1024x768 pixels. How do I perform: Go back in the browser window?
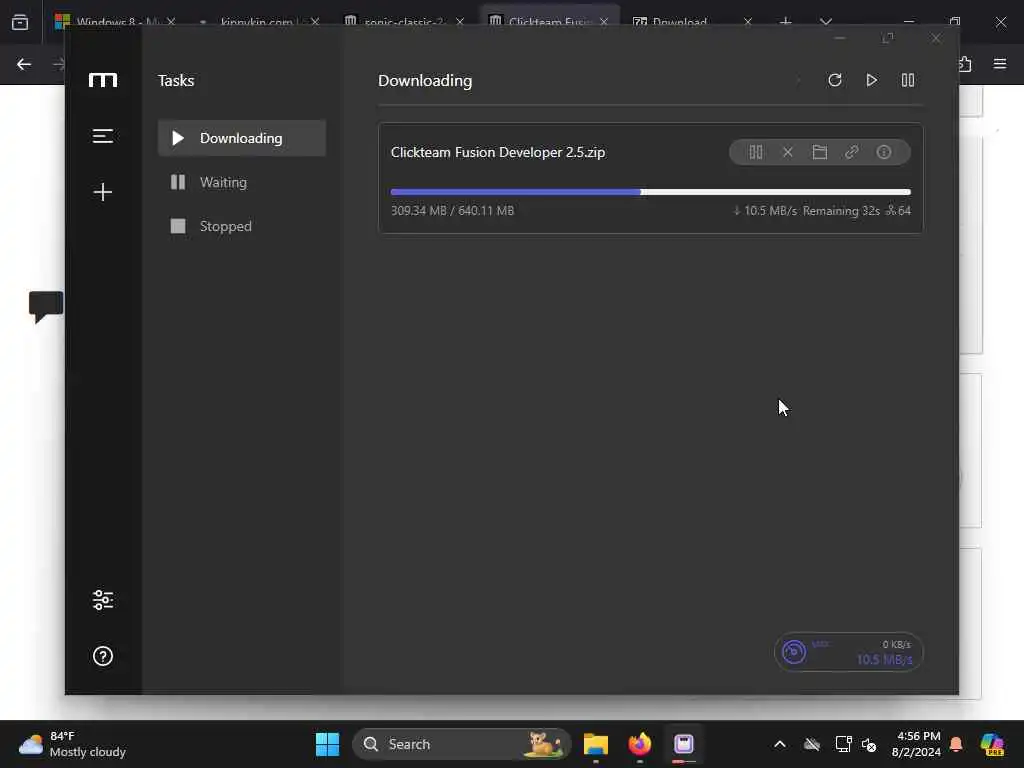pyautogui.click(x=24, y=64)
